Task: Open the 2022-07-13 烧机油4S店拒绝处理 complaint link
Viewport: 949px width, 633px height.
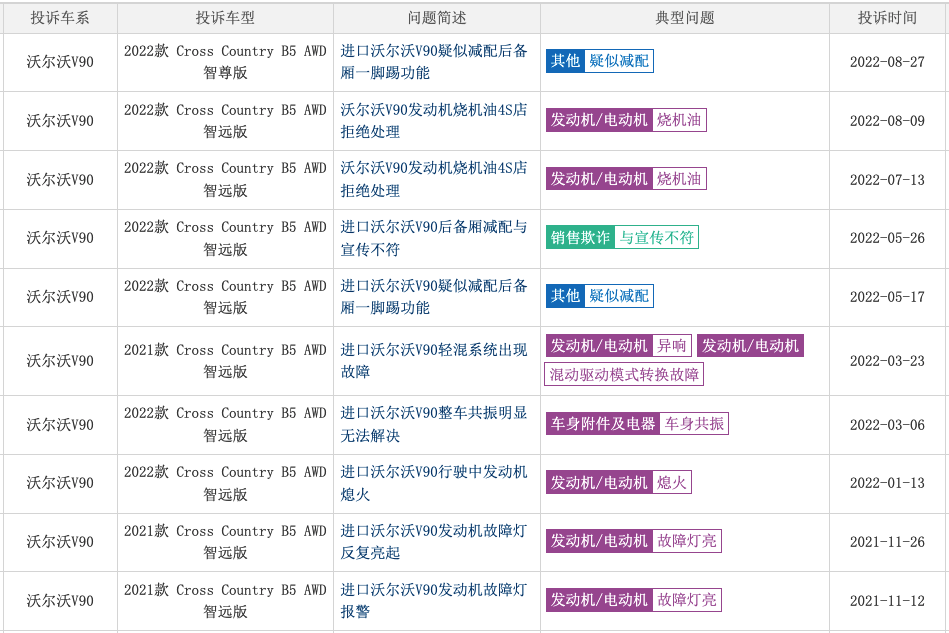Action: [433, 179]
